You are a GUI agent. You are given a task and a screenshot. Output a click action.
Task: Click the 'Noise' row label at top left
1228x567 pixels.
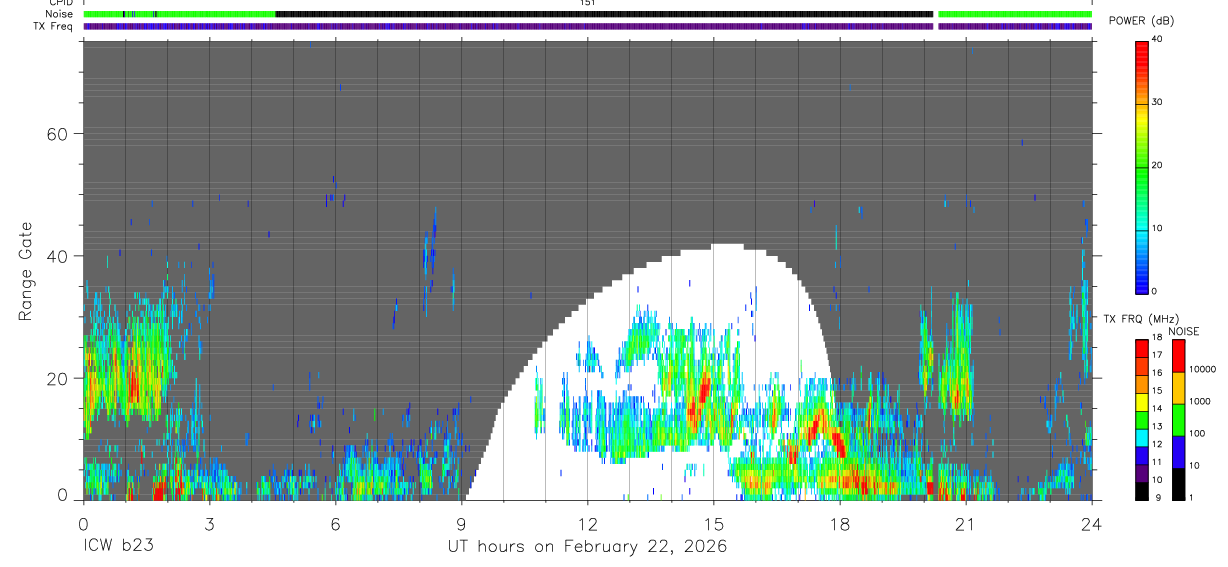(x=59, y=14)
